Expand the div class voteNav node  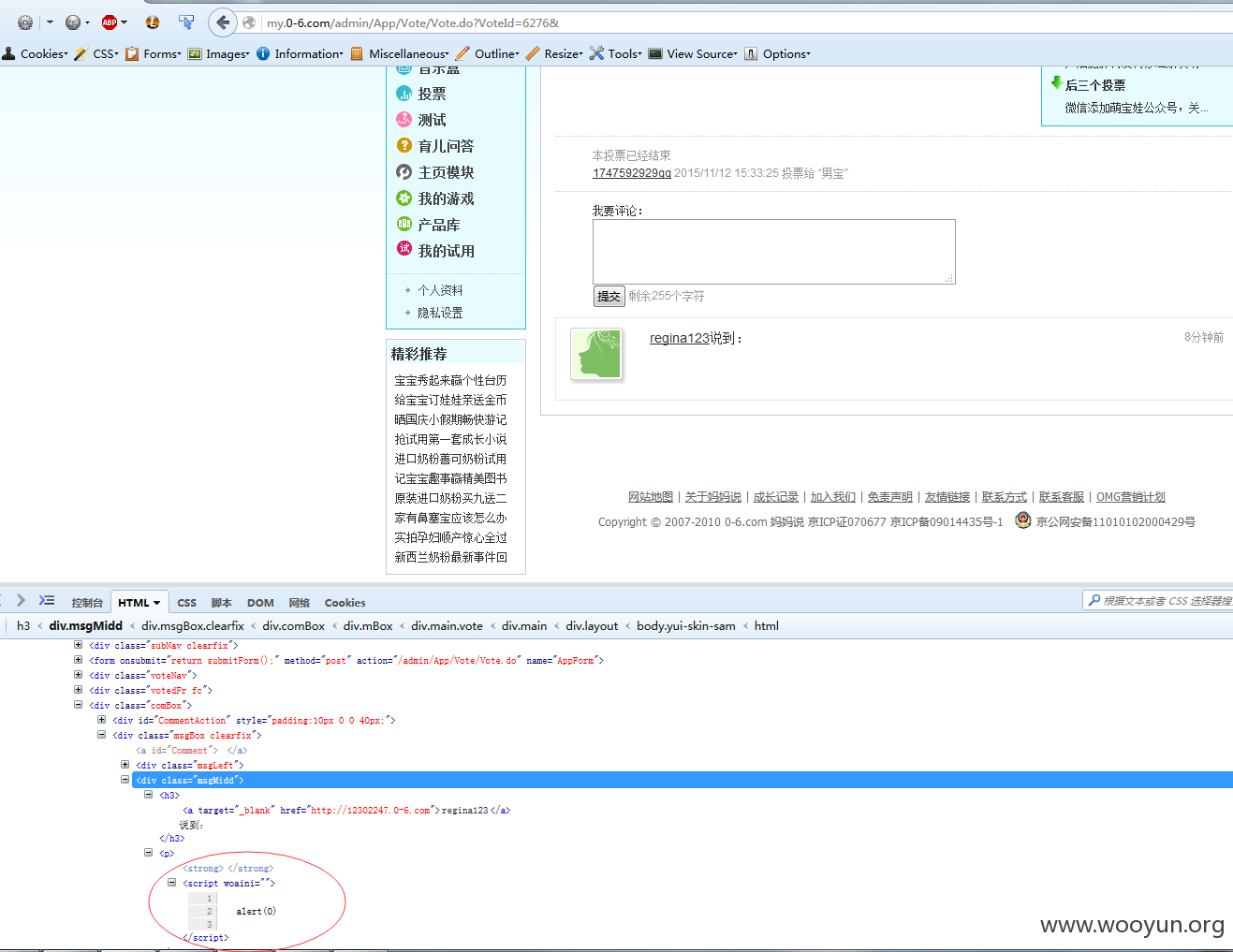coord(79,675)
